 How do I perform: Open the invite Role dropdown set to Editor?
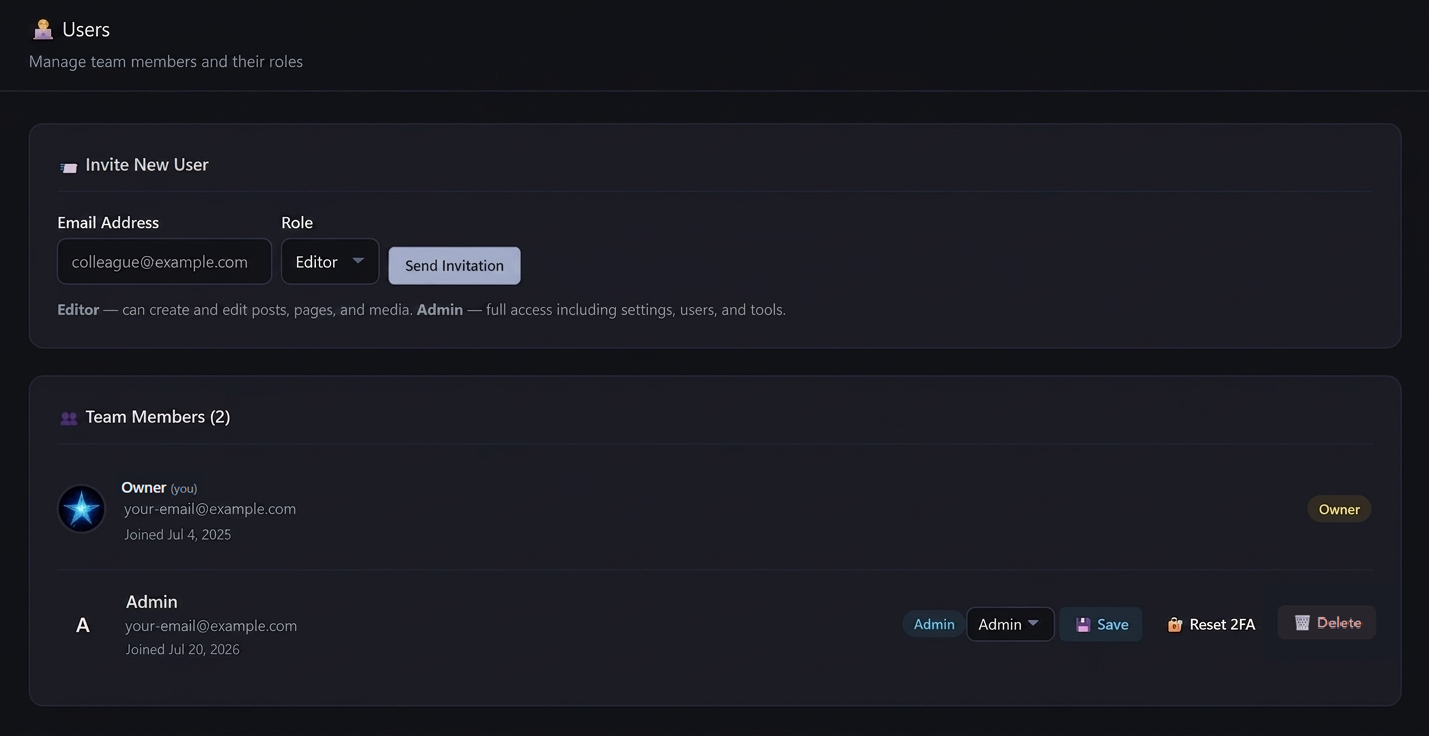(x=330, y=261)
